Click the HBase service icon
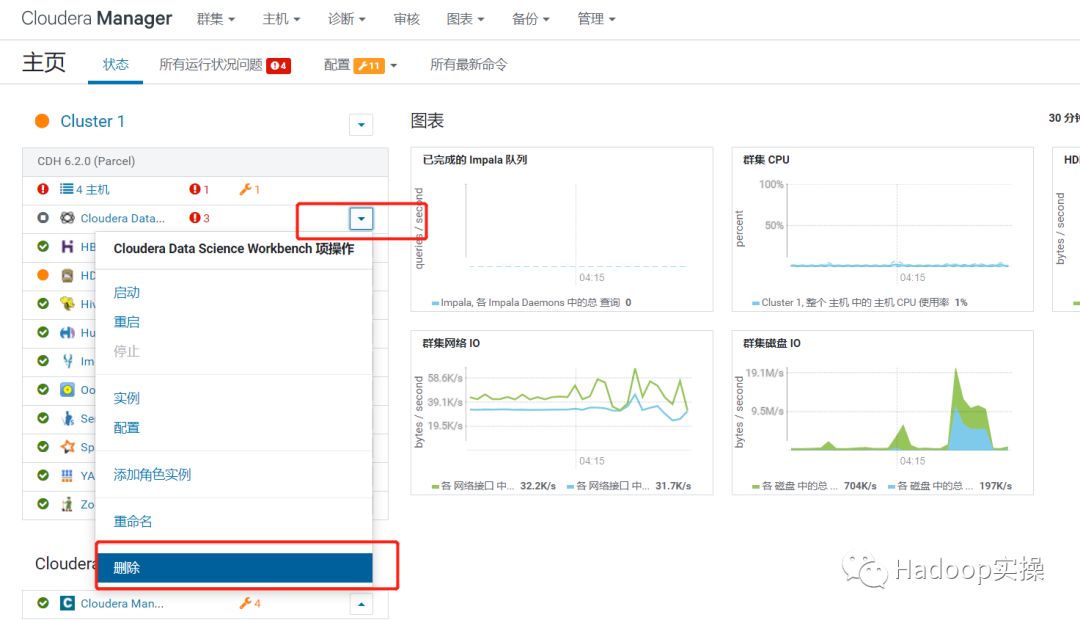The width and height of the screenshot is (1080, 620). point(67,247)
